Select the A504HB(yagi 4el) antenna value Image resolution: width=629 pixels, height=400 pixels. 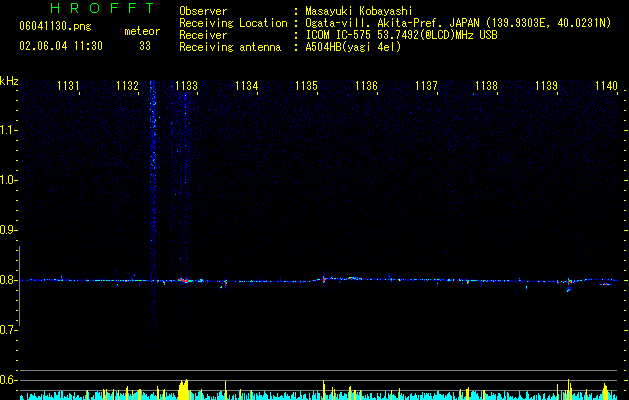(x=353, y=47)
